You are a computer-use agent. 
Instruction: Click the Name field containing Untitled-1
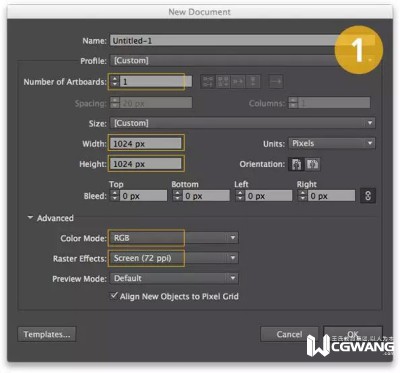[243, 41]
